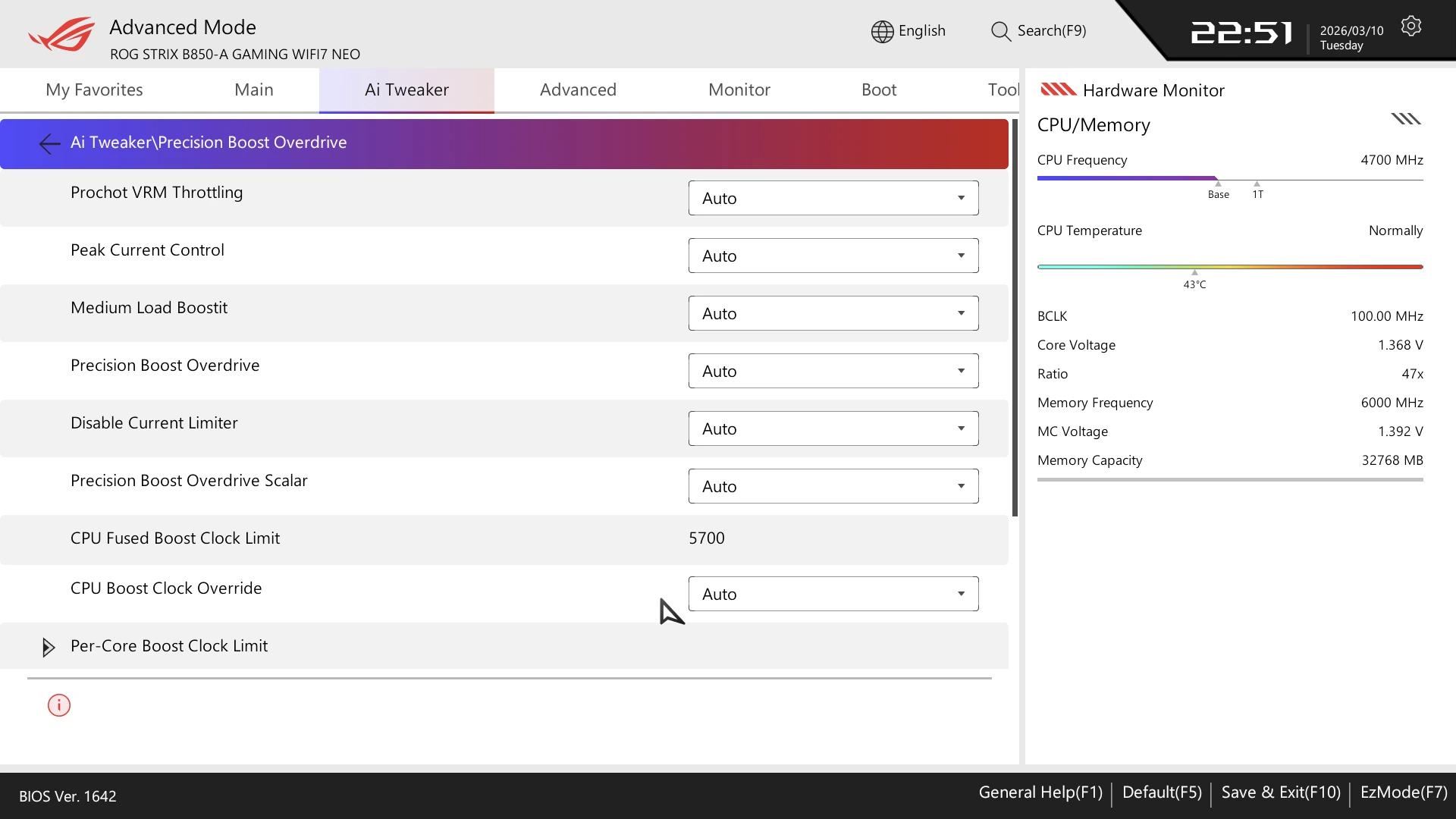
Task: Collapse the CPU/Memory panel stripes icon
Action: [1405, 119]
